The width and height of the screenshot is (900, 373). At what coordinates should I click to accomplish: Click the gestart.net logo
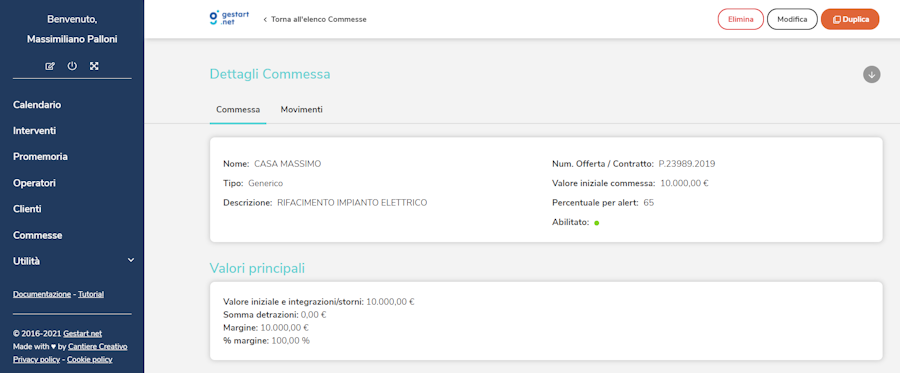click(229, 18)
